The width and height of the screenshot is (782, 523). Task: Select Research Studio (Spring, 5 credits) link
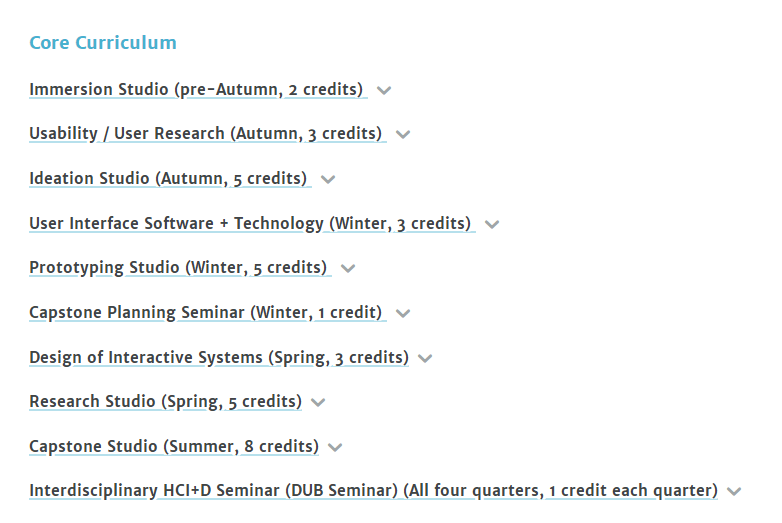[165, 401]
